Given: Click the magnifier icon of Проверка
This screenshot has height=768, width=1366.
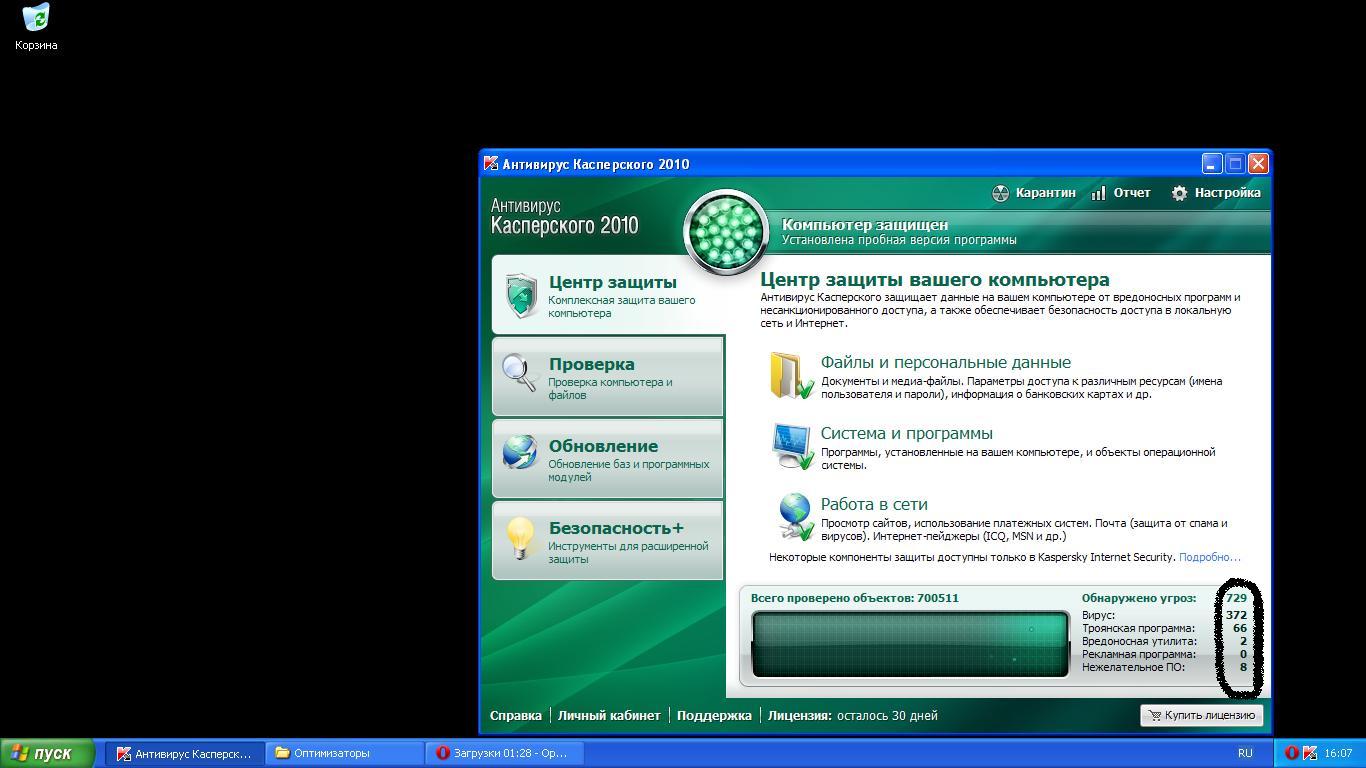Looking at the screenshot, I should tap(519, 373).
